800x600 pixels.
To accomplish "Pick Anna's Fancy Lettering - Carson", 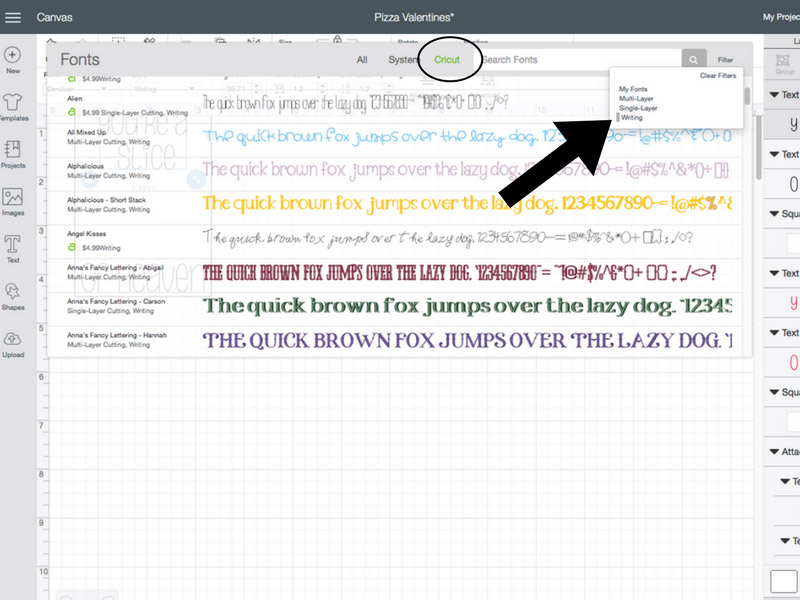I will [394, 309].
